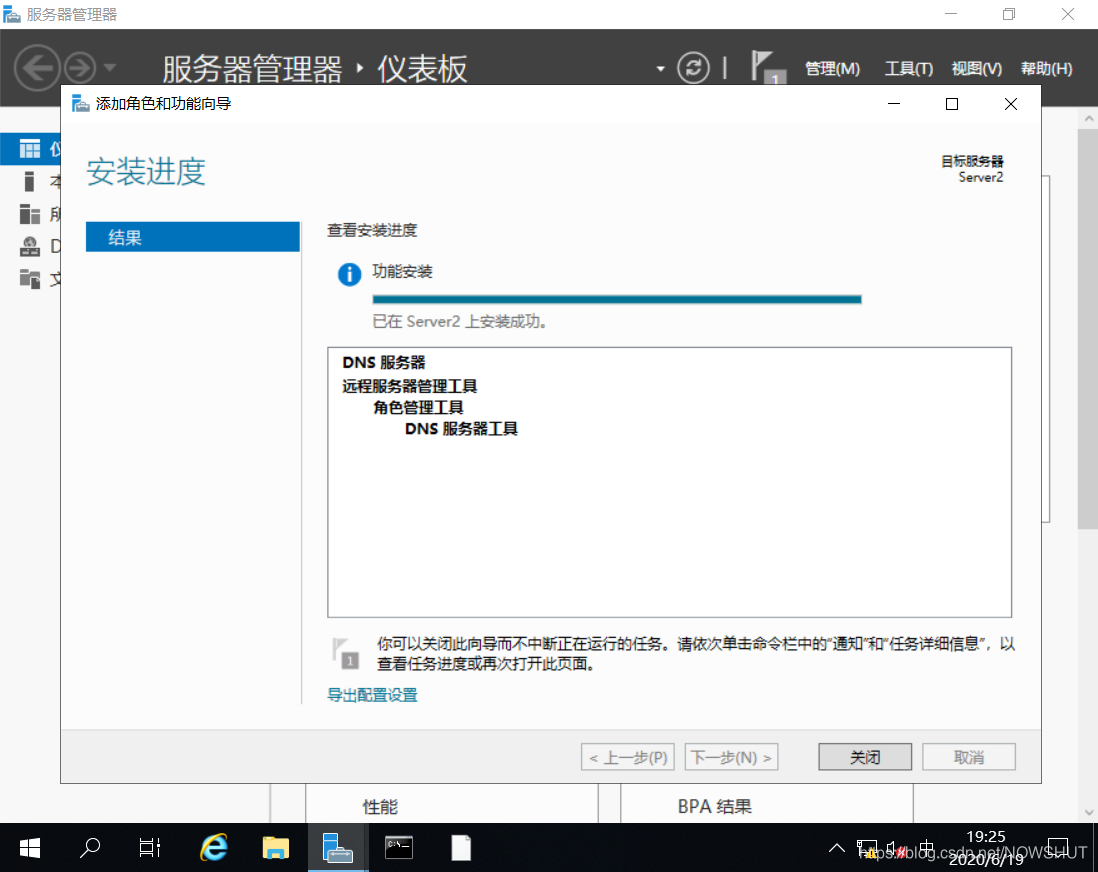Click the back navigation arrow

coord(37,68)
